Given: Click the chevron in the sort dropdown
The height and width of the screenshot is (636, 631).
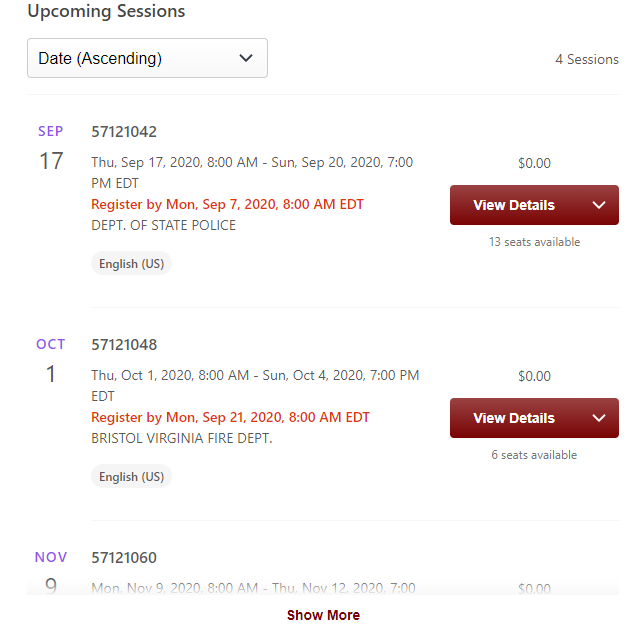Looking at the screenshot, I should point(246,58).
